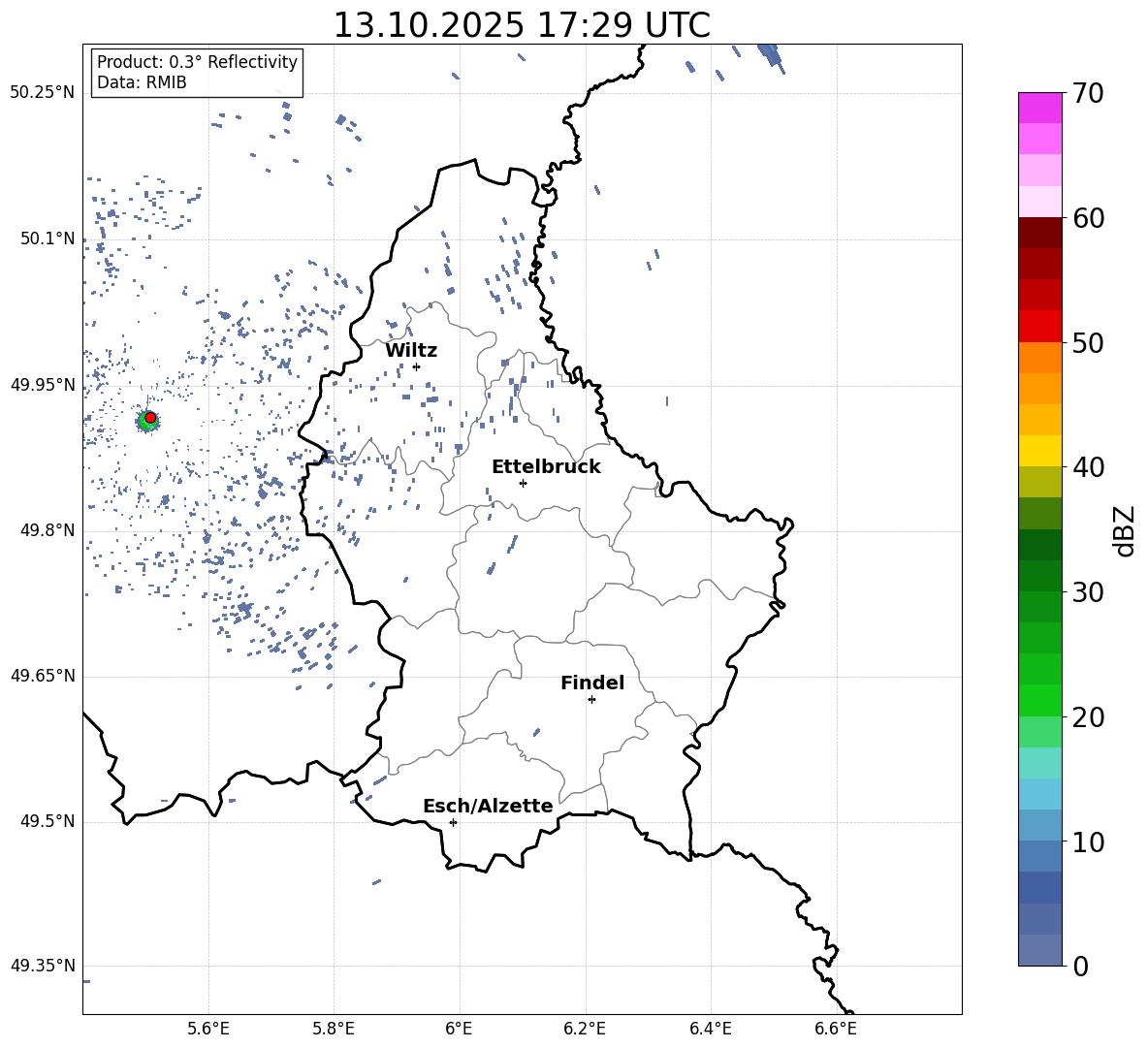Click the colorbar tick label 20
The image size is (1148, 1048).
(1088, 717)
